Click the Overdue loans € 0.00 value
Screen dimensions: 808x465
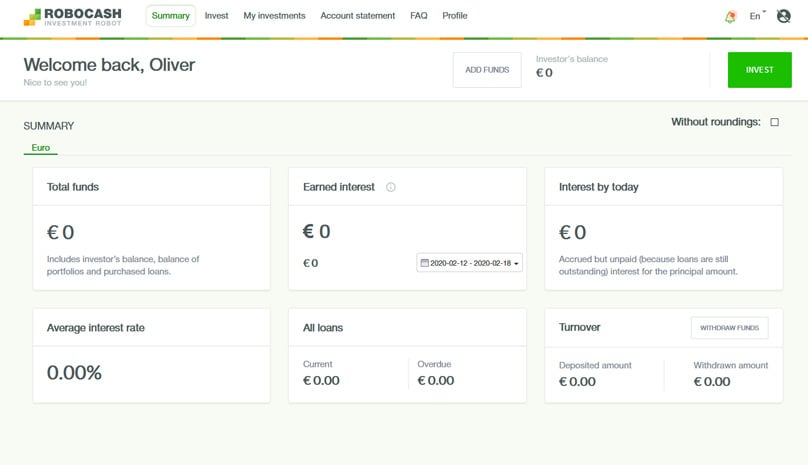click(x=435, y=381)
